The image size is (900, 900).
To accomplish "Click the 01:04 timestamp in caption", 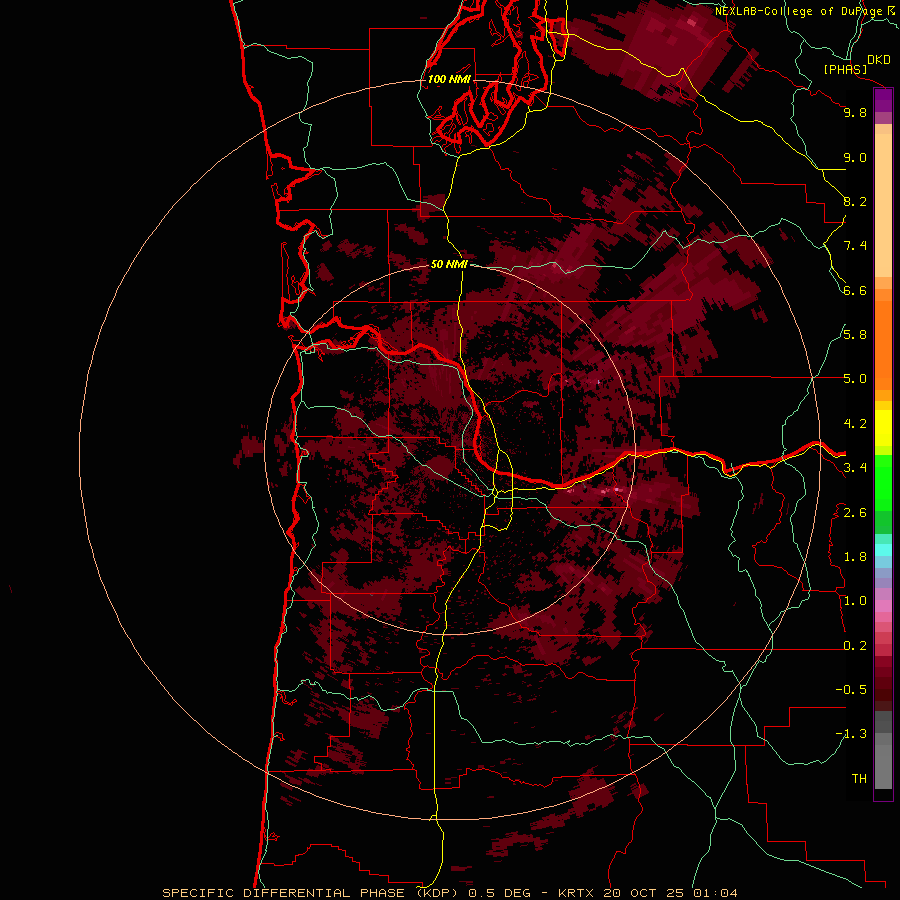I will pos(715,893).
